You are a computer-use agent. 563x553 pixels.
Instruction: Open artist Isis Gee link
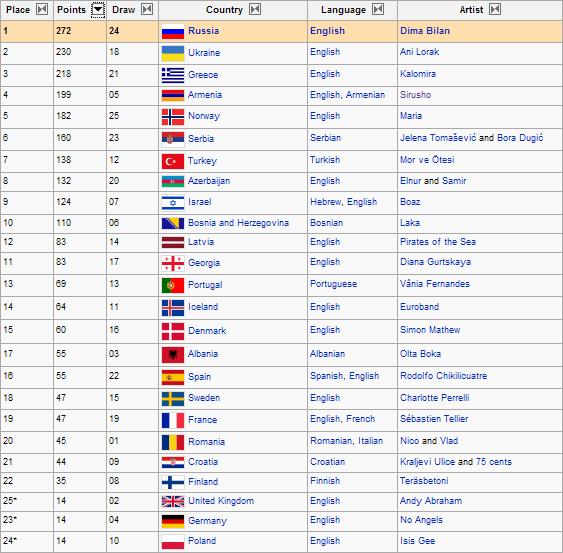tap(418, 541)
